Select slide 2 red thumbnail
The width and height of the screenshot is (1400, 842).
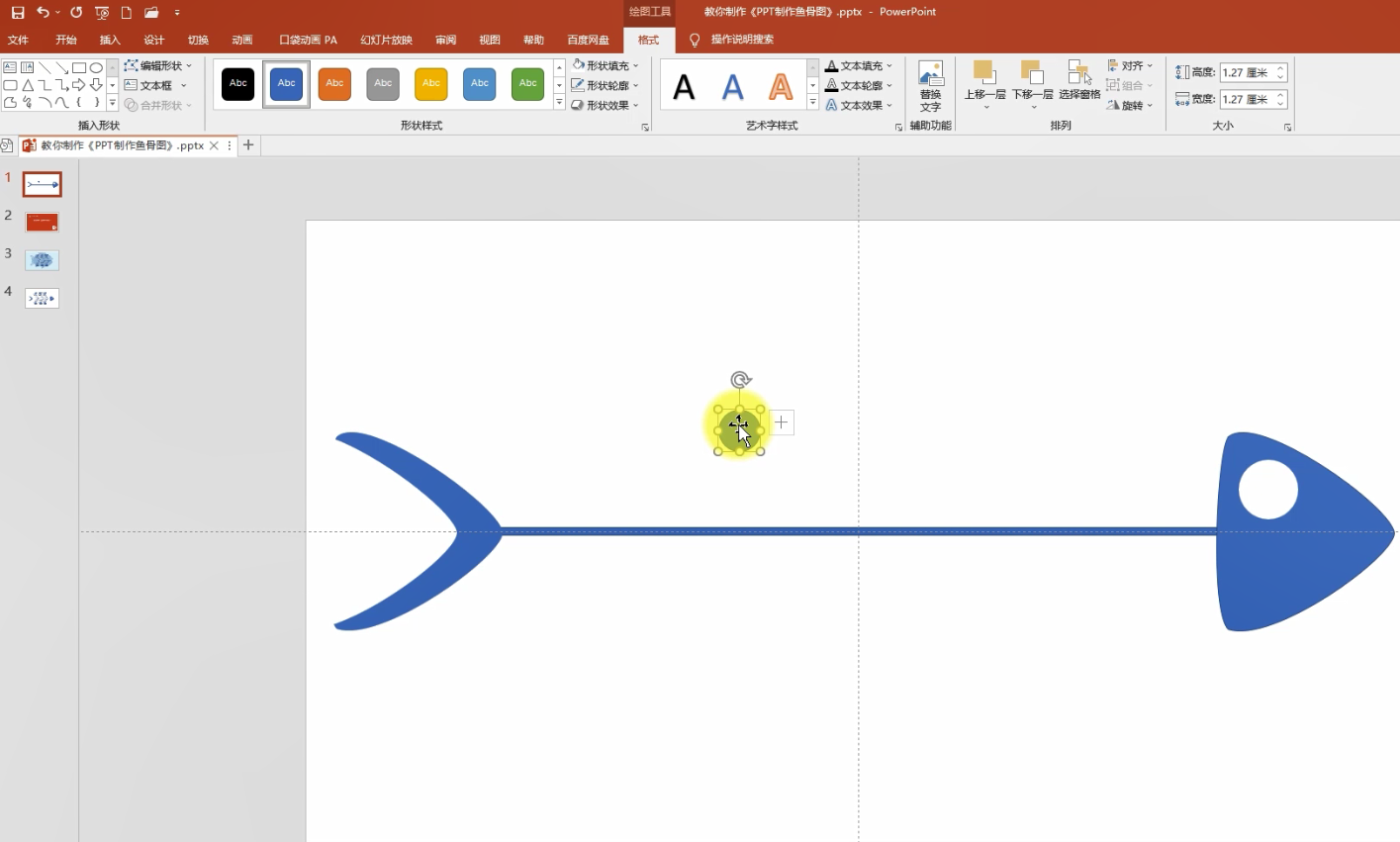coord(42,223)
